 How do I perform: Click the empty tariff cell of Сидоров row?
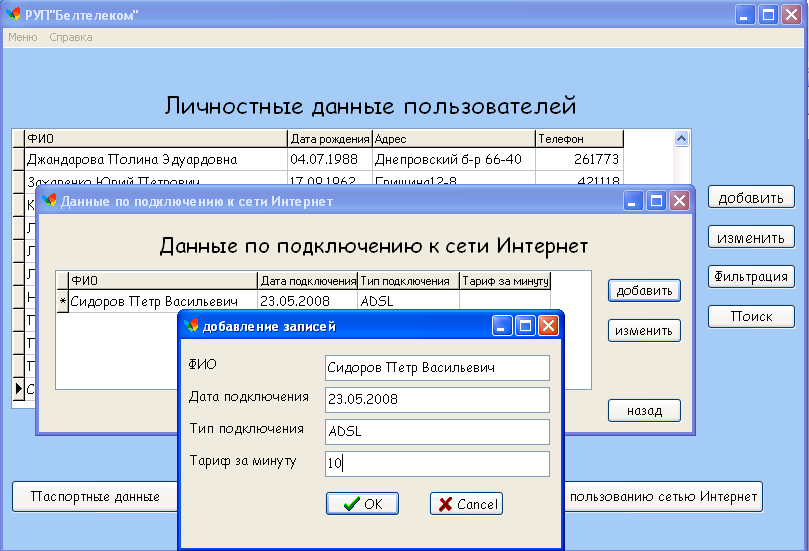pos(505,301)
